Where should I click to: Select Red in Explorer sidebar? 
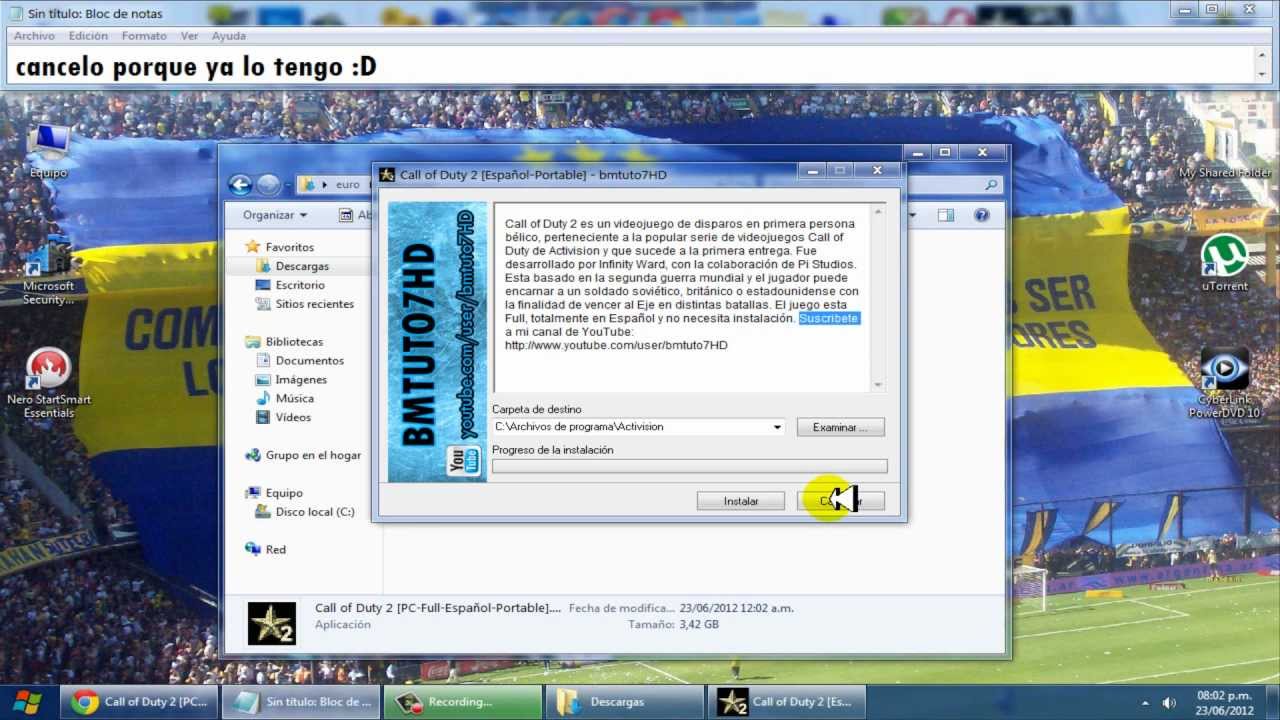(x=276, y=549)
